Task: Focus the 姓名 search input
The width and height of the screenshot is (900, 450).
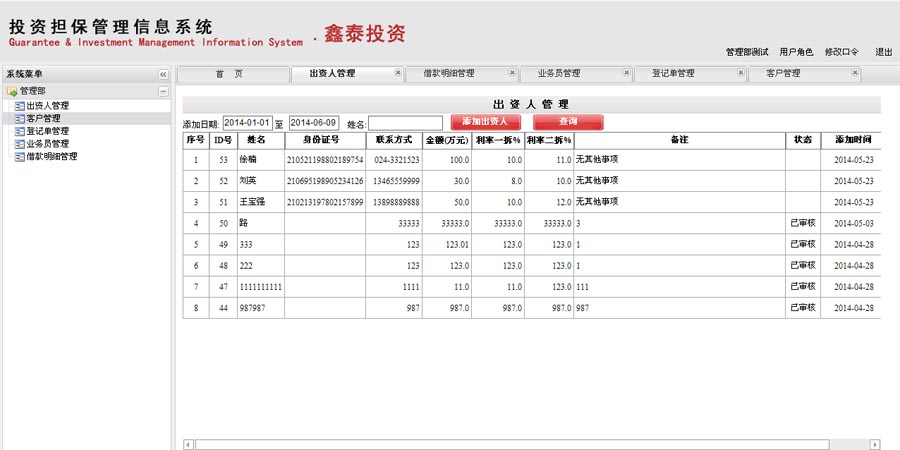Action: (405, 123)
